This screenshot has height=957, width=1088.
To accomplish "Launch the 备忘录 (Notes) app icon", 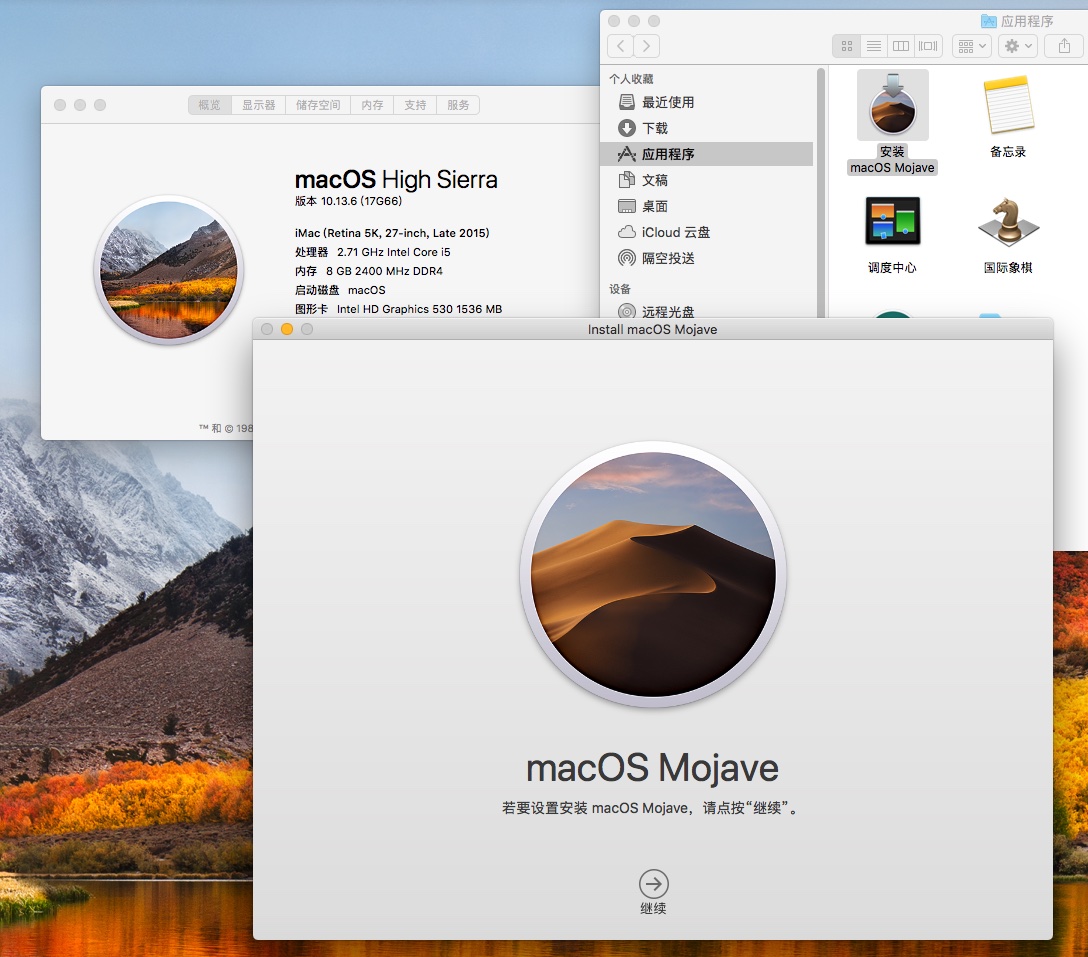I will coord(1008,110).
